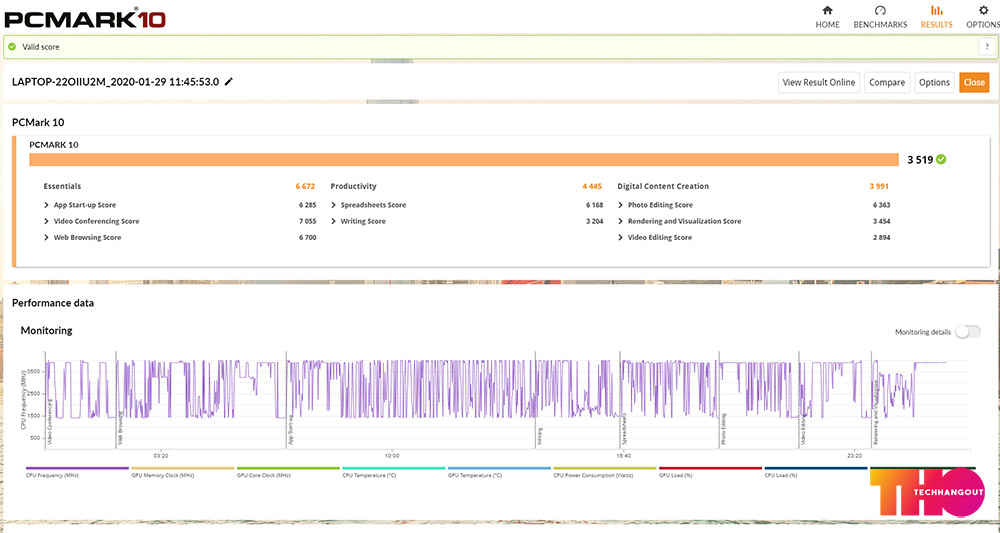Click Video Conferencing score value 7 055

pyautogui.click(x=307, y=221)
